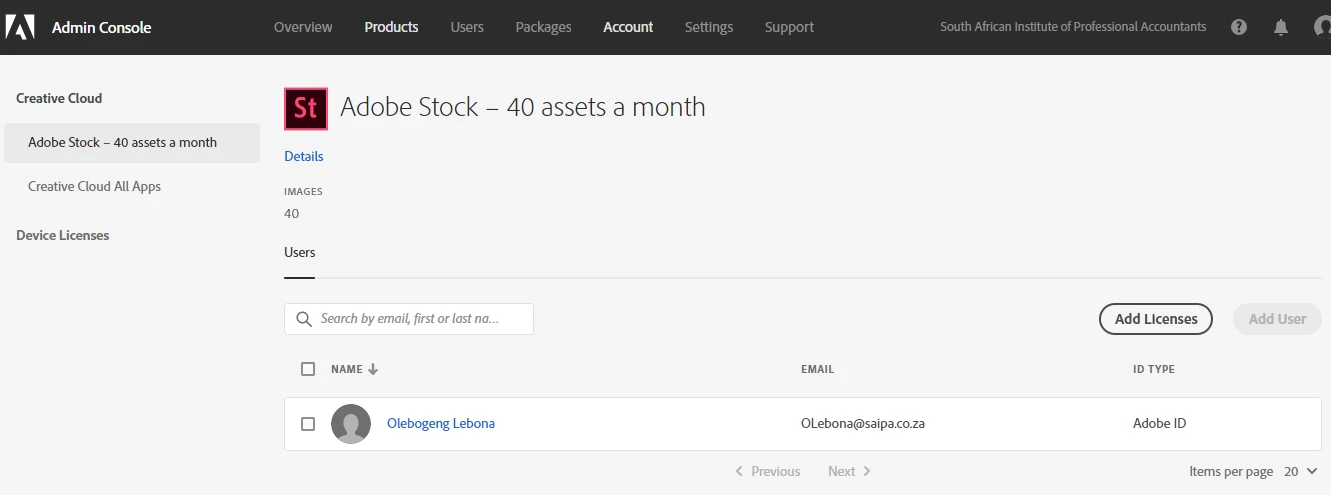1331x495 pixels.
Task: Click the Previous page button
Action: 767,471
